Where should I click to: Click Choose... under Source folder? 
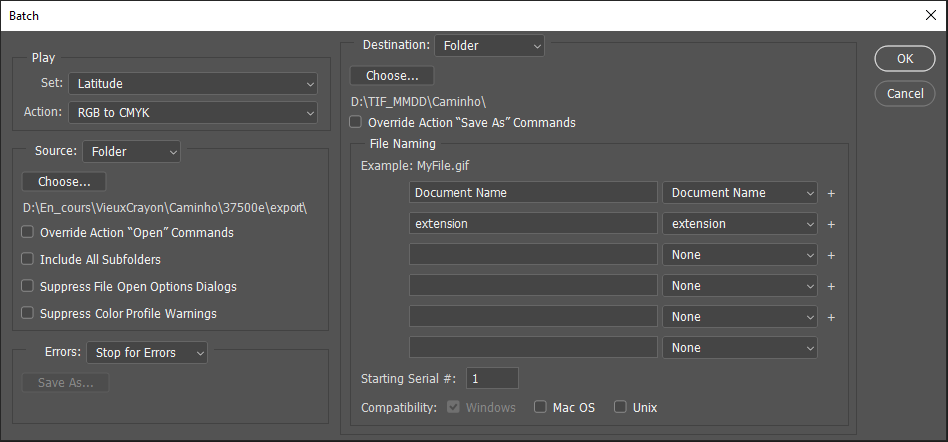[x=64, y=182]
